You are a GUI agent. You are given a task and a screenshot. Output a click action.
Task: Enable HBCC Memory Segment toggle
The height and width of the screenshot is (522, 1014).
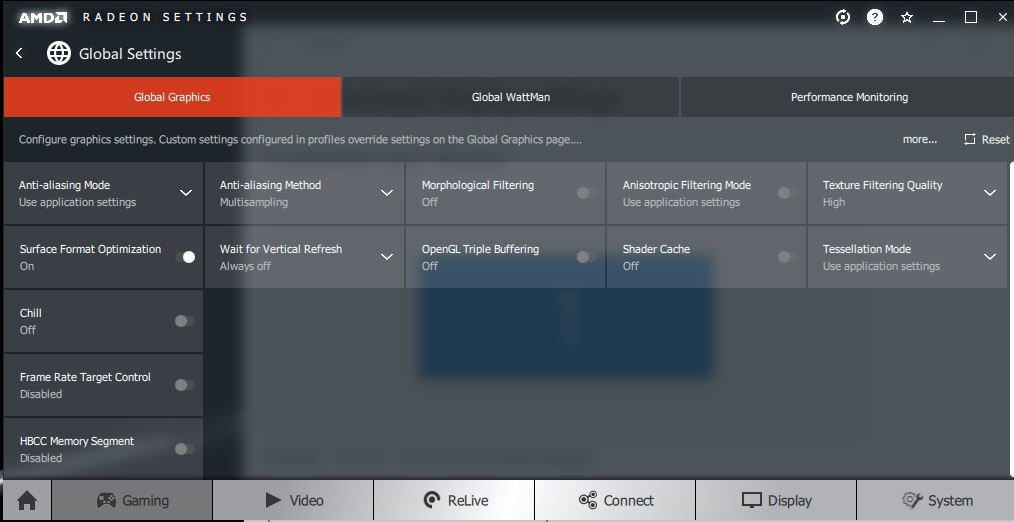pyautogui.click(x=185, y=449)
